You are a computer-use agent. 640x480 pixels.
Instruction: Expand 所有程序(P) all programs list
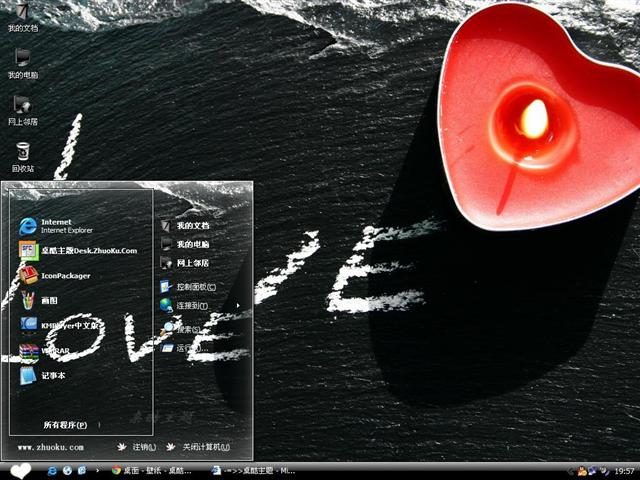pos(65,425)
